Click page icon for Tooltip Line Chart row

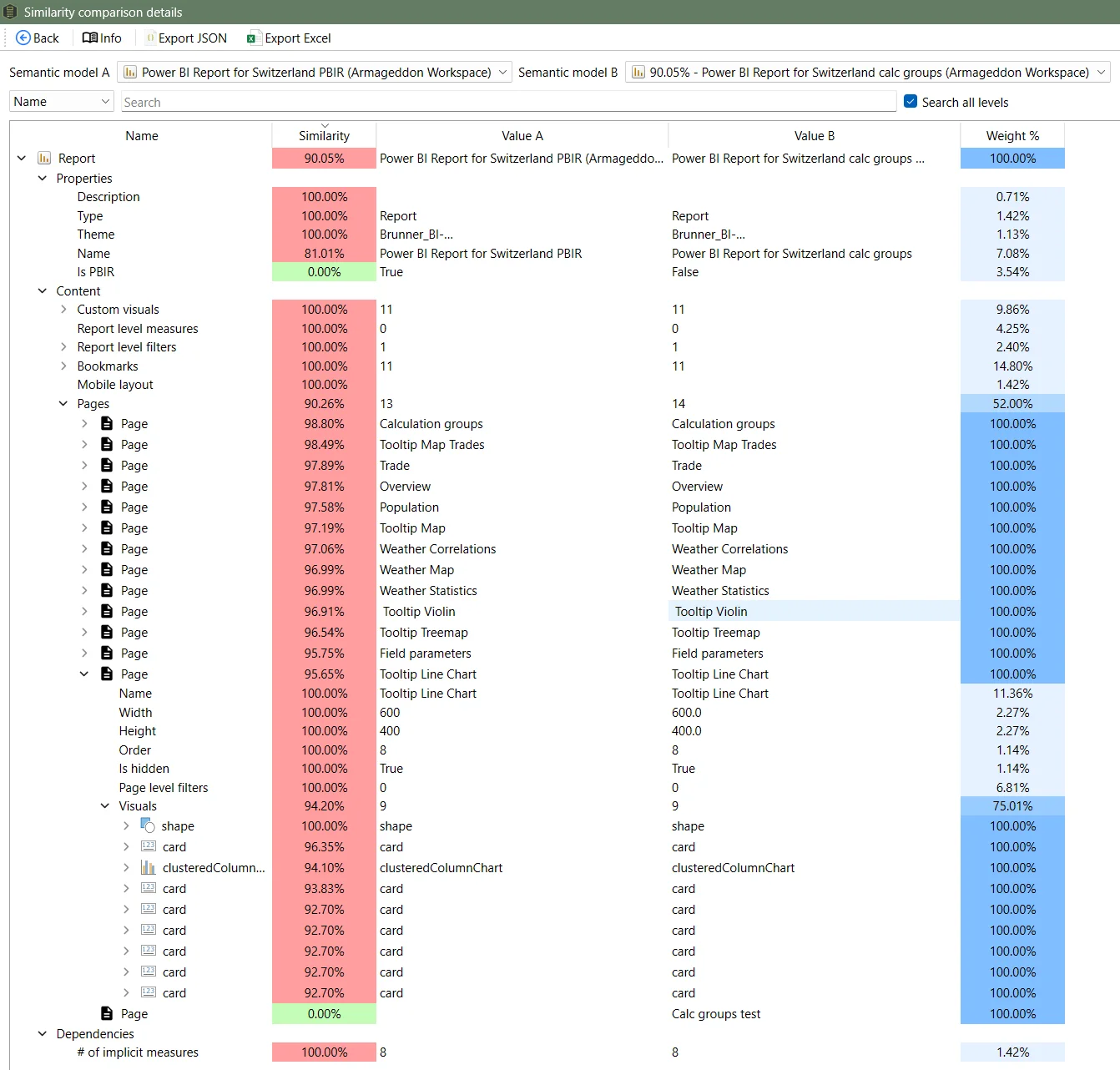[107, 674]
